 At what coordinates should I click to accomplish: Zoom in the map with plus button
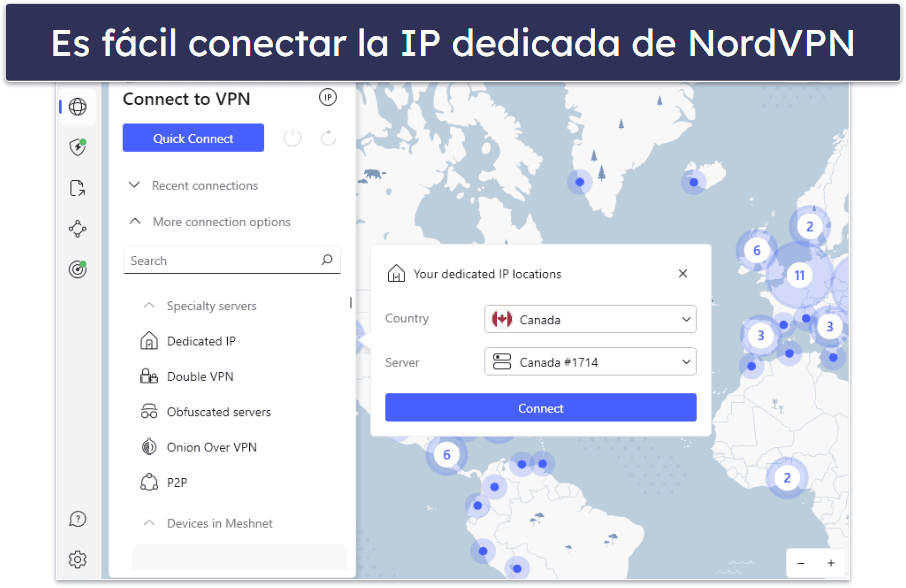click(x=831, y=563)
